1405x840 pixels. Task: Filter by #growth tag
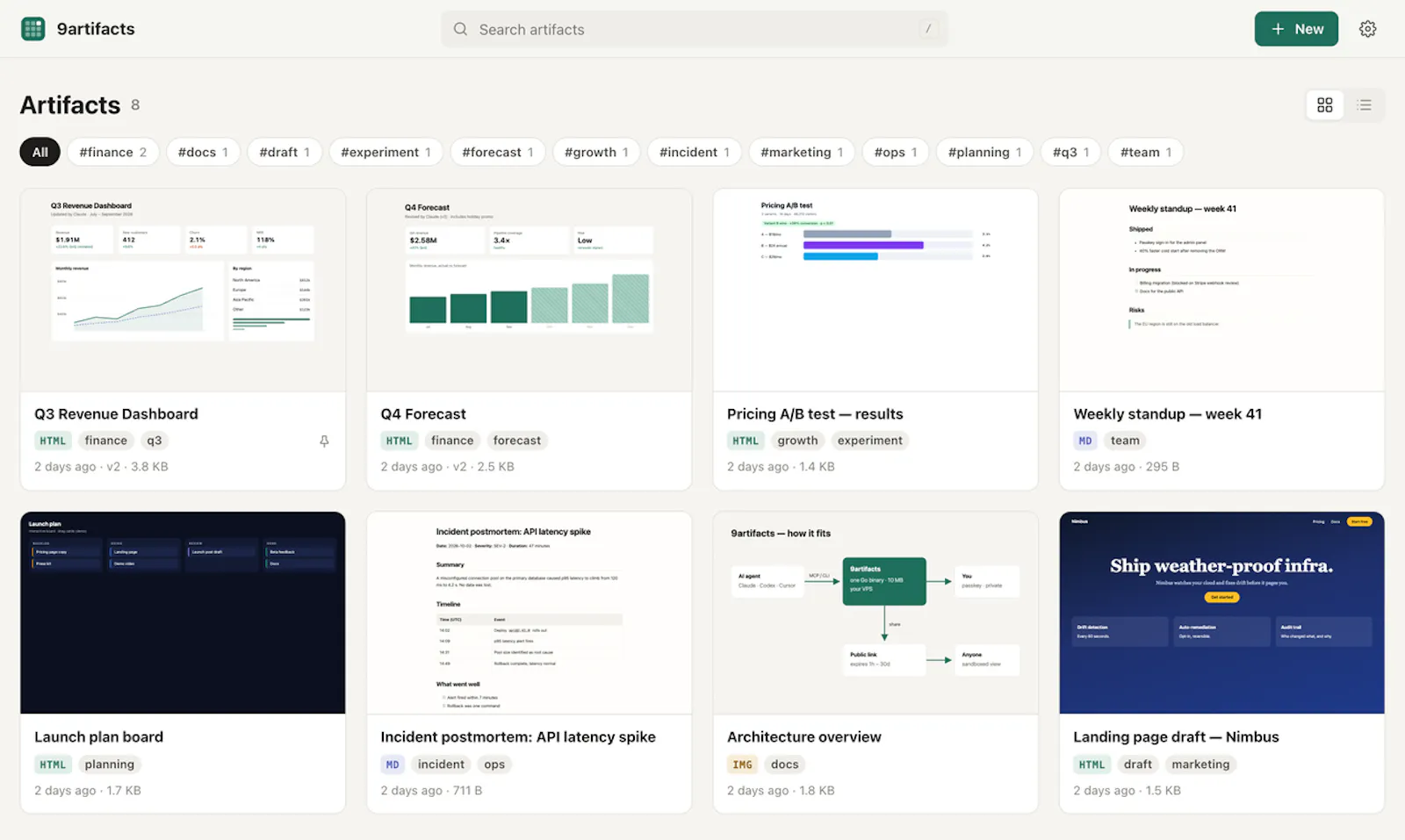[x=596, y=152]
